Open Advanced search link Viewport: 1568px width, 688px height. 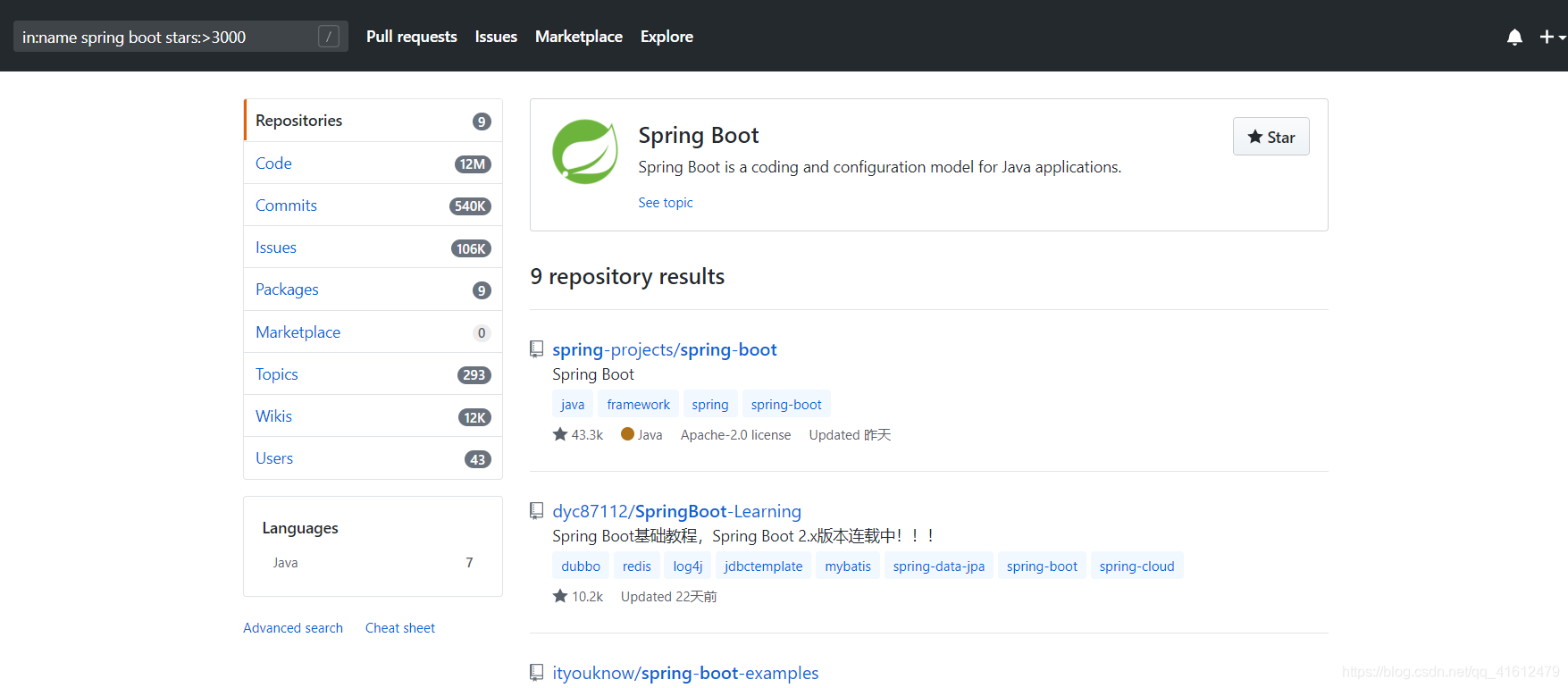click(x=293, y=628)
